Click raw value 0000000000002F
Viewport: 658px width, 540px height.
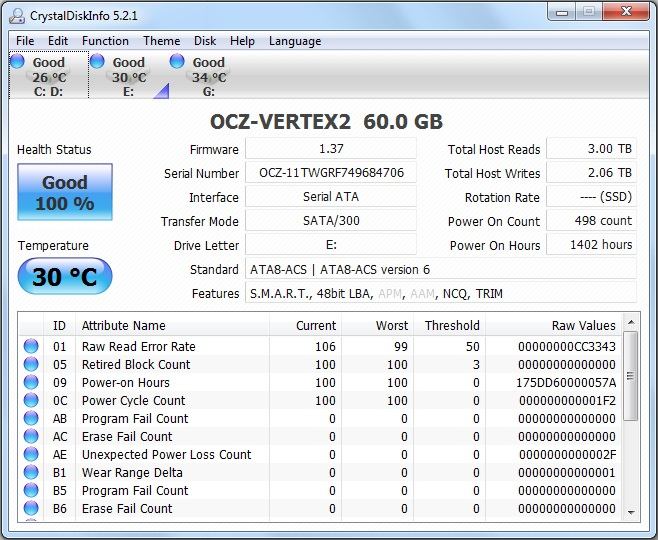coord(567,455)
